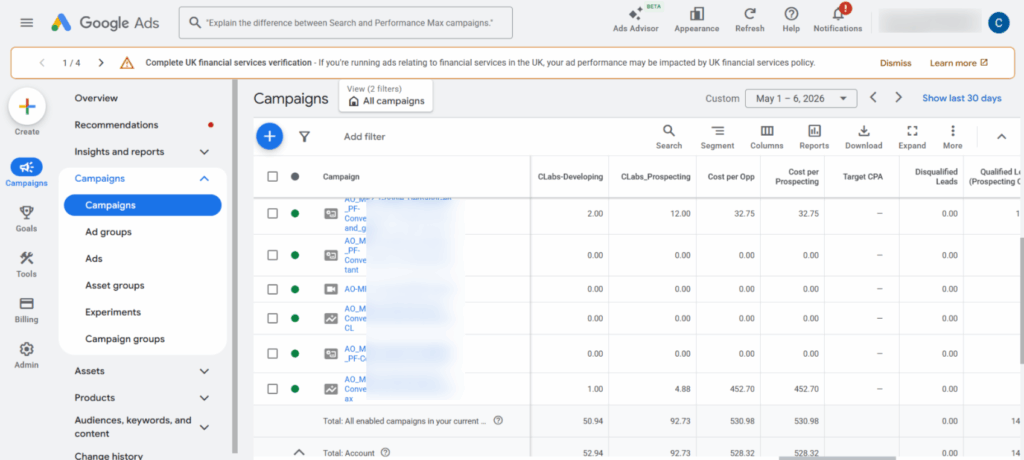Click the Create plus button

click(x=27, y=106)
